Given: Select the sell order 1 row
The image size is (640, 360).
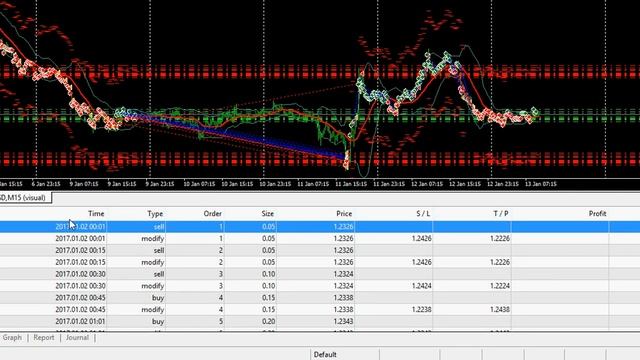Looking at the screenshot, I should tap(320, 227).
